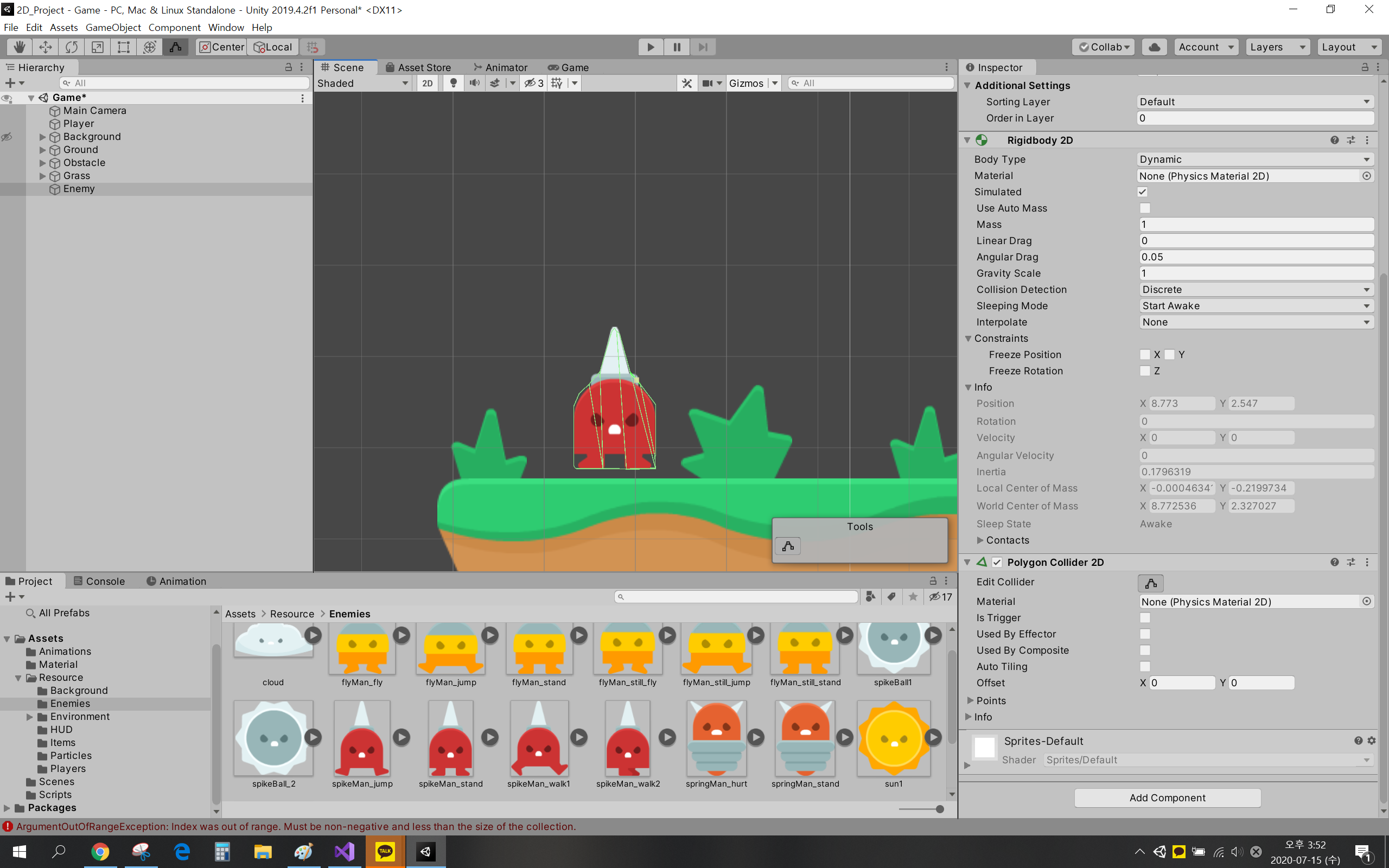Enable Freeze Rotation Z checkbox

coord(1144,371)
